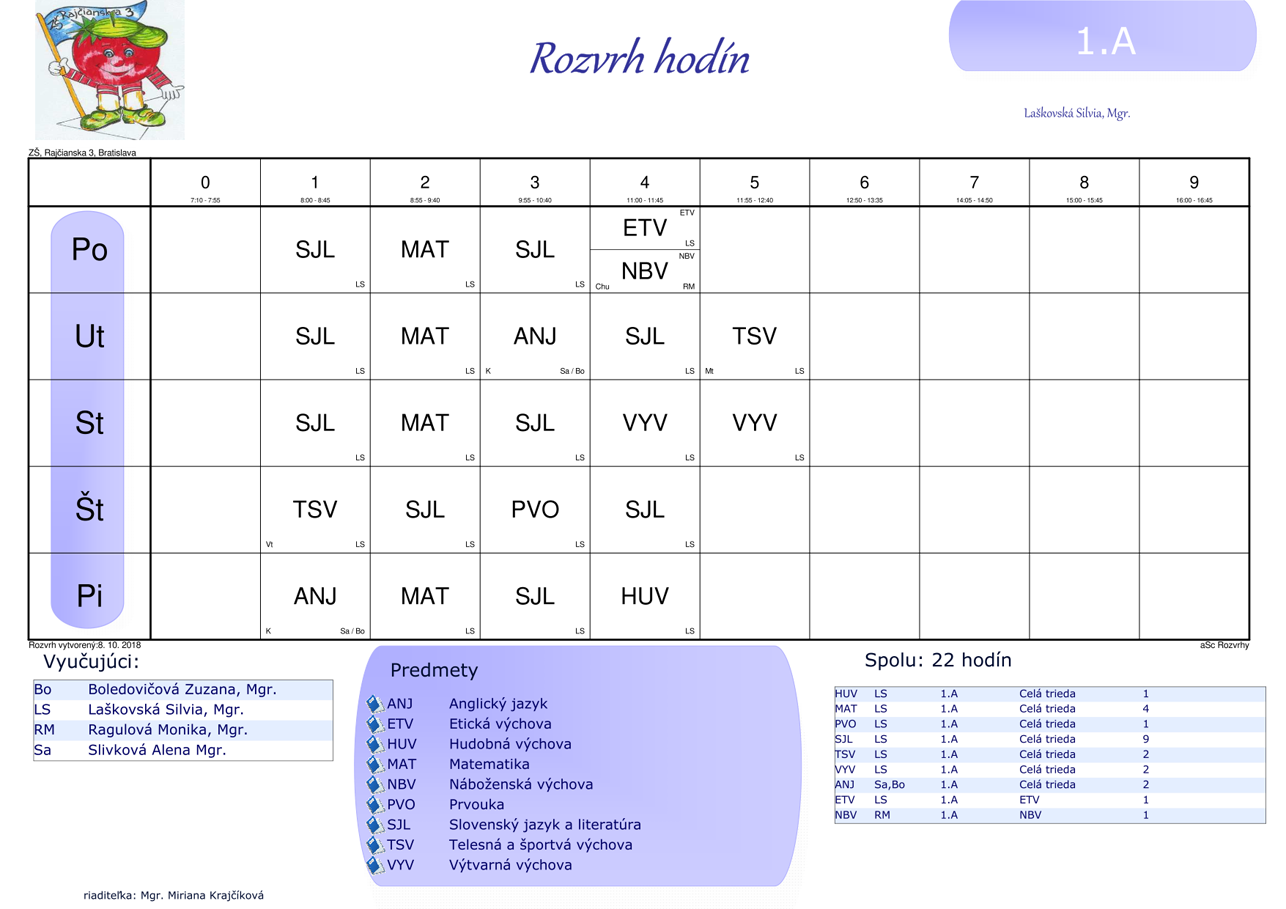Click subject name Náboženská výchova
The width and height of the screenshot is (1286, 909).
[521, 784]
